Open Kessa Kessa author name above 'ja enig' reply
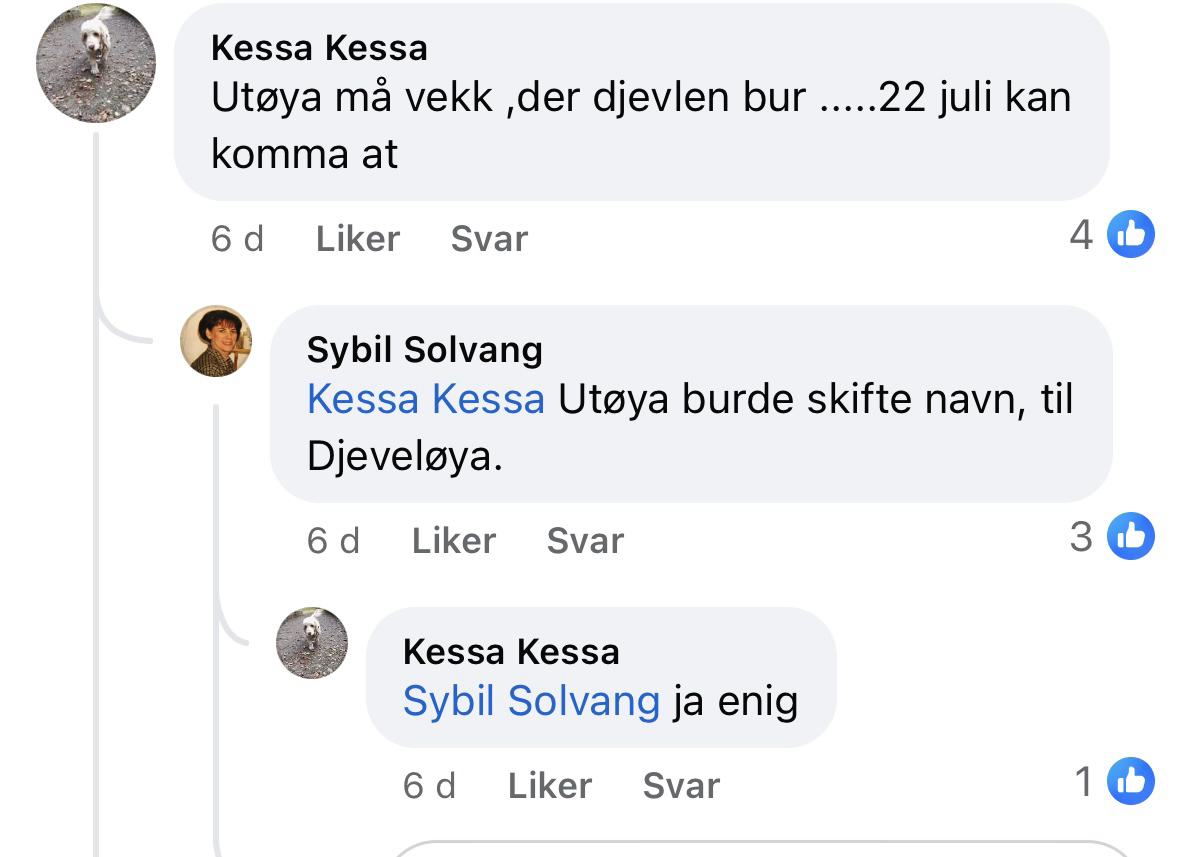 pos(511,652)
